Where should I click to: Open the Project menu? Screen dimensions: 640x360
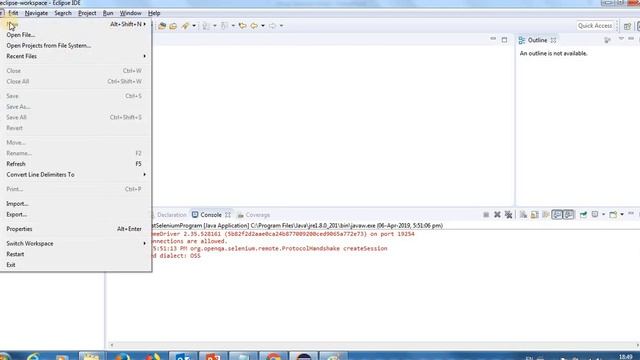87,13
